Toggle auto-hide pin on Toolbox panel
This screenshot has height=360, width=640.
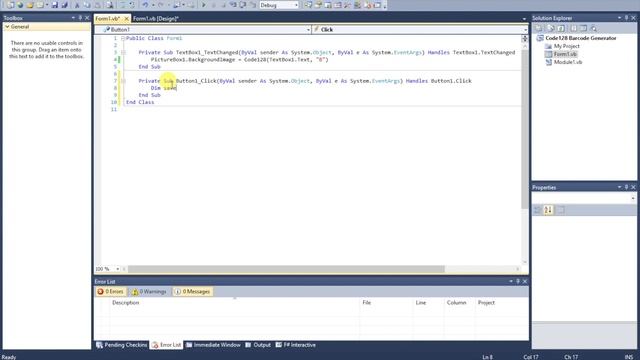(x=80, y=18)
